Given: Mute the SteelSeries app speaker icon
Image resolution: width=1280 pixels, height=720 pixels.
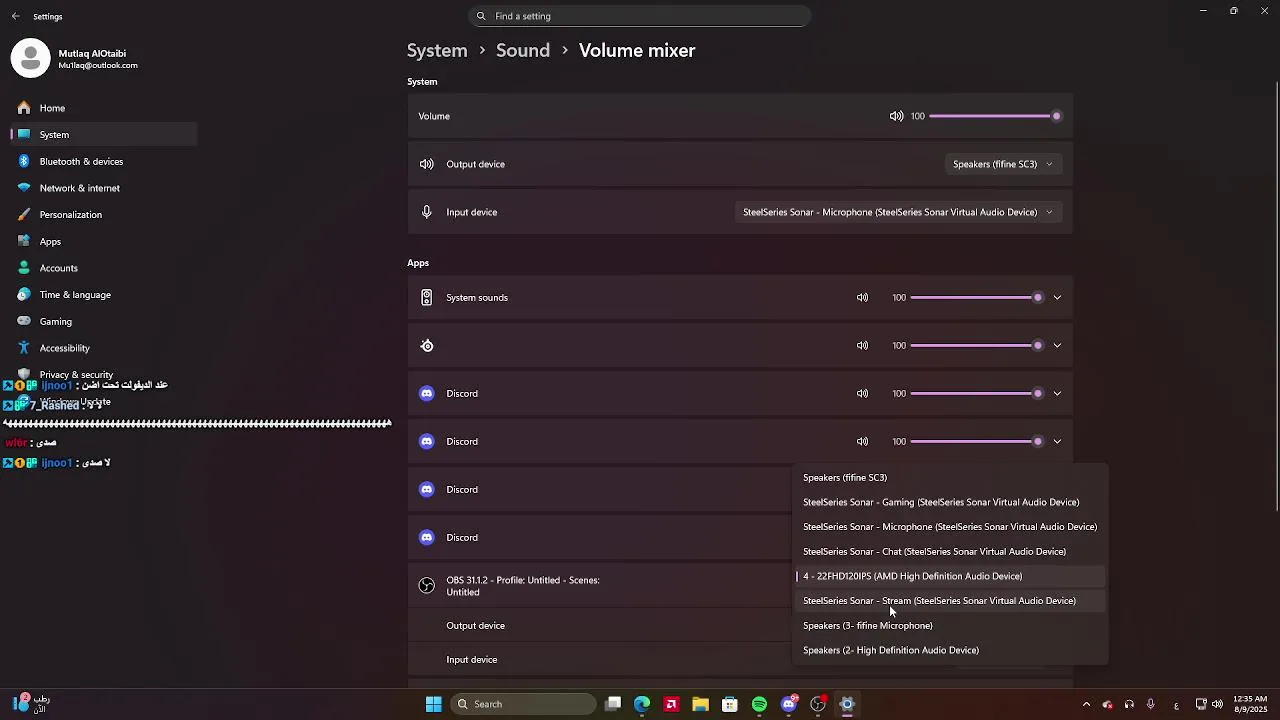Looking at the screenshot, I should (862, 345).
